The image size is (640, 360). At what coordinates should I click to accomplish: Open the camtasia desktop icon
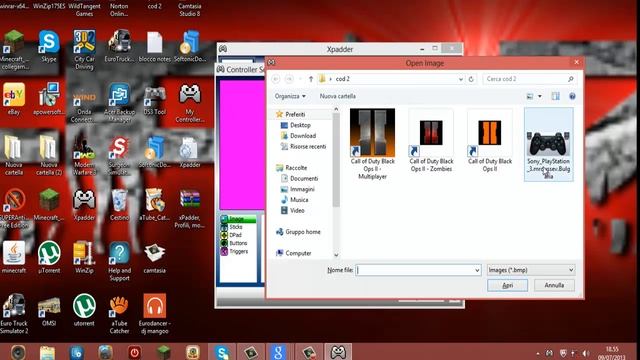[x=155, y=258]
